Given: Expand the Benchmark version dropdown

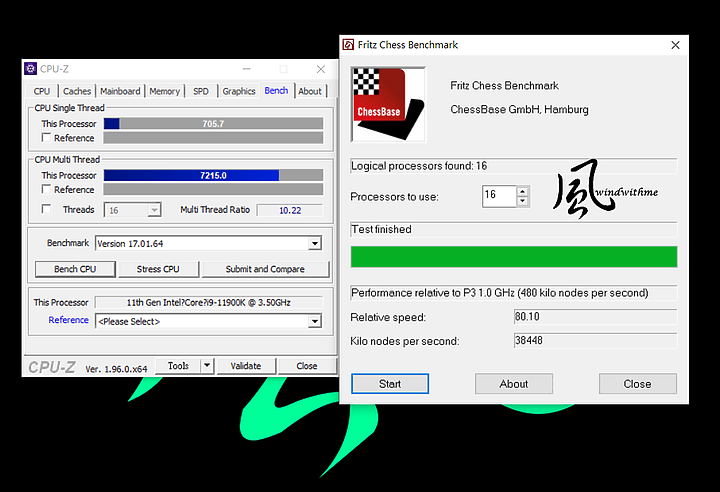Looking at the screenshot, I should click(x=315, y=243).
